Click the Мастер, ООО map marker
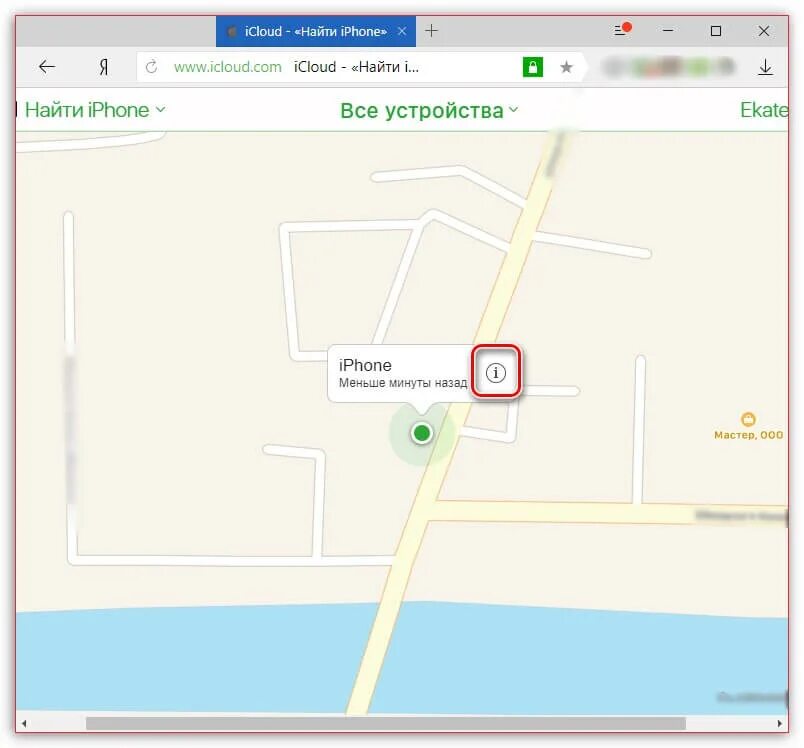Viewport: 804px width, 748px height. 748,426
